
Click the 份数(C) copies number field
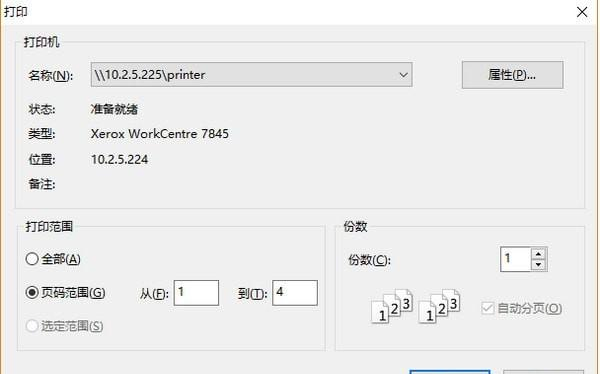pyautogui.click(x=515, y=259)
